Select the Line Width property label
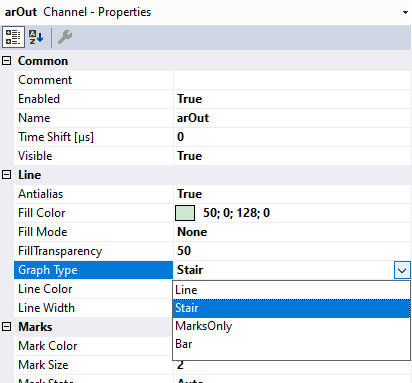This screenshot has width=412, height=383. point(93,308)
